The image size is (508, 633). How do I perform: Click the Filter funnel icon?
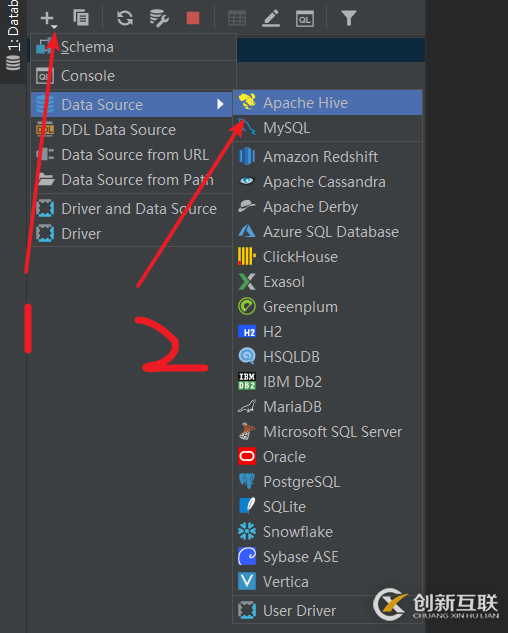[349, 18]
